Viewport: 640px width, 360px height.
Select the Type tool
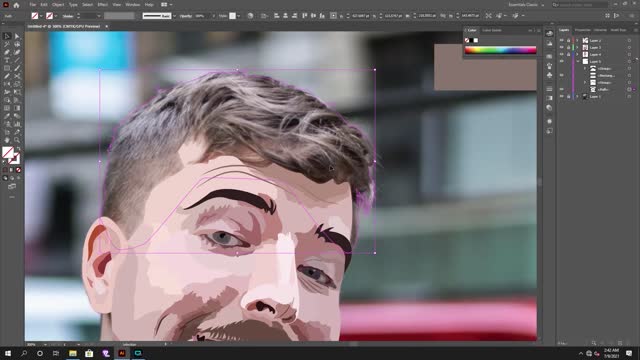click(x=7, y=60)
